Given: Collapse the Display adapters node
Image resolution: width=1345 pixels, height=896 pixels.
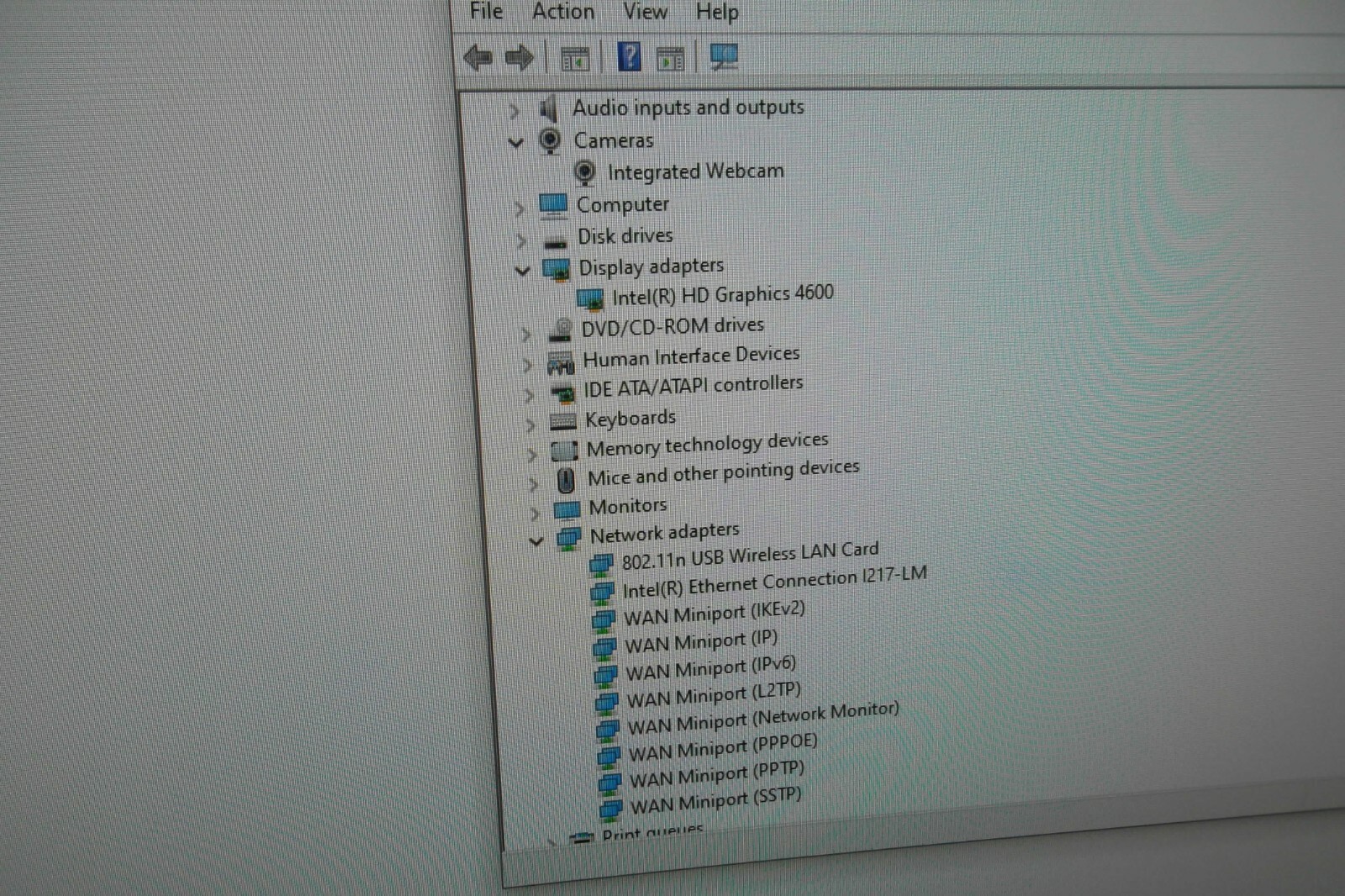Looking at the screenshot, I should click(523, 271).
